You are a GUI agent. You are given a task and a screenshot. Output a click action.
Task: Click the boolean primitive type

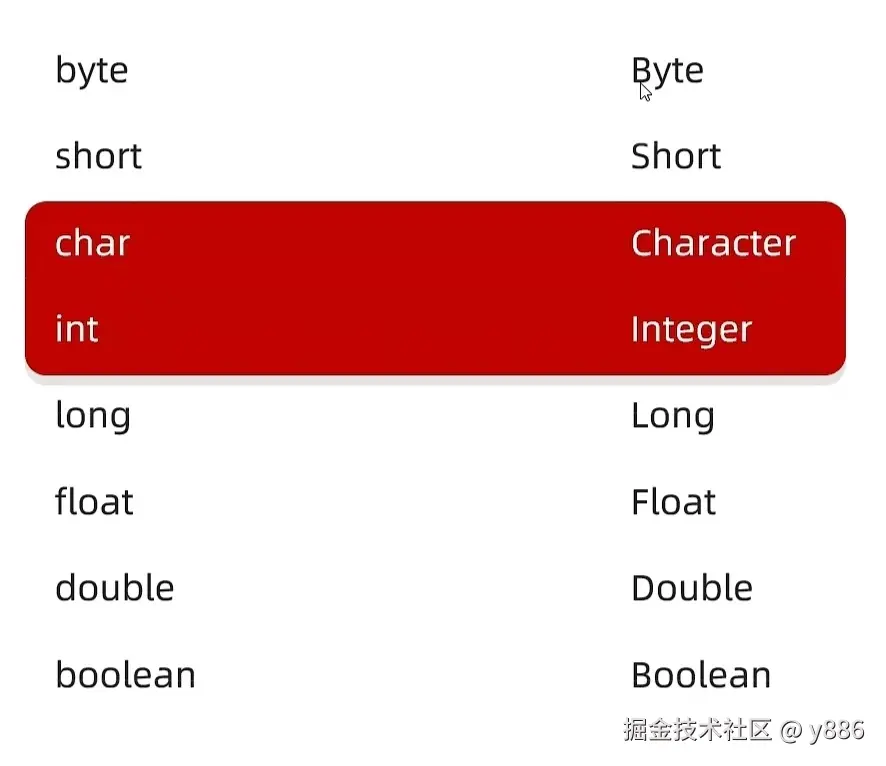pyautogui.click(x=125, y=673)
